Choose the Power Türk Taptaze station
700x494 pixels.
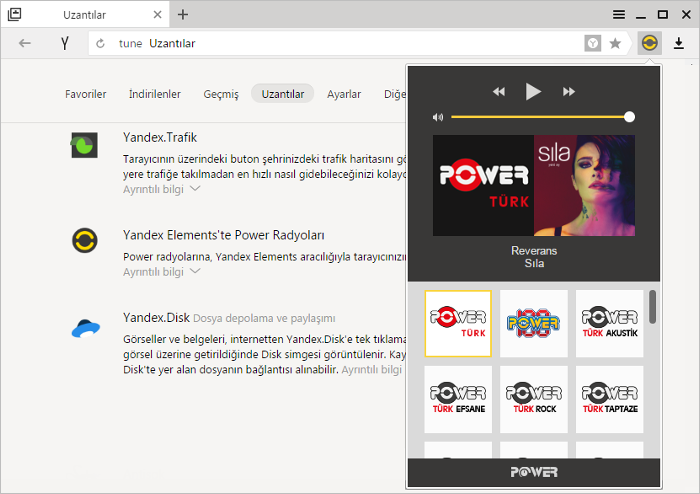coord(609,399)
